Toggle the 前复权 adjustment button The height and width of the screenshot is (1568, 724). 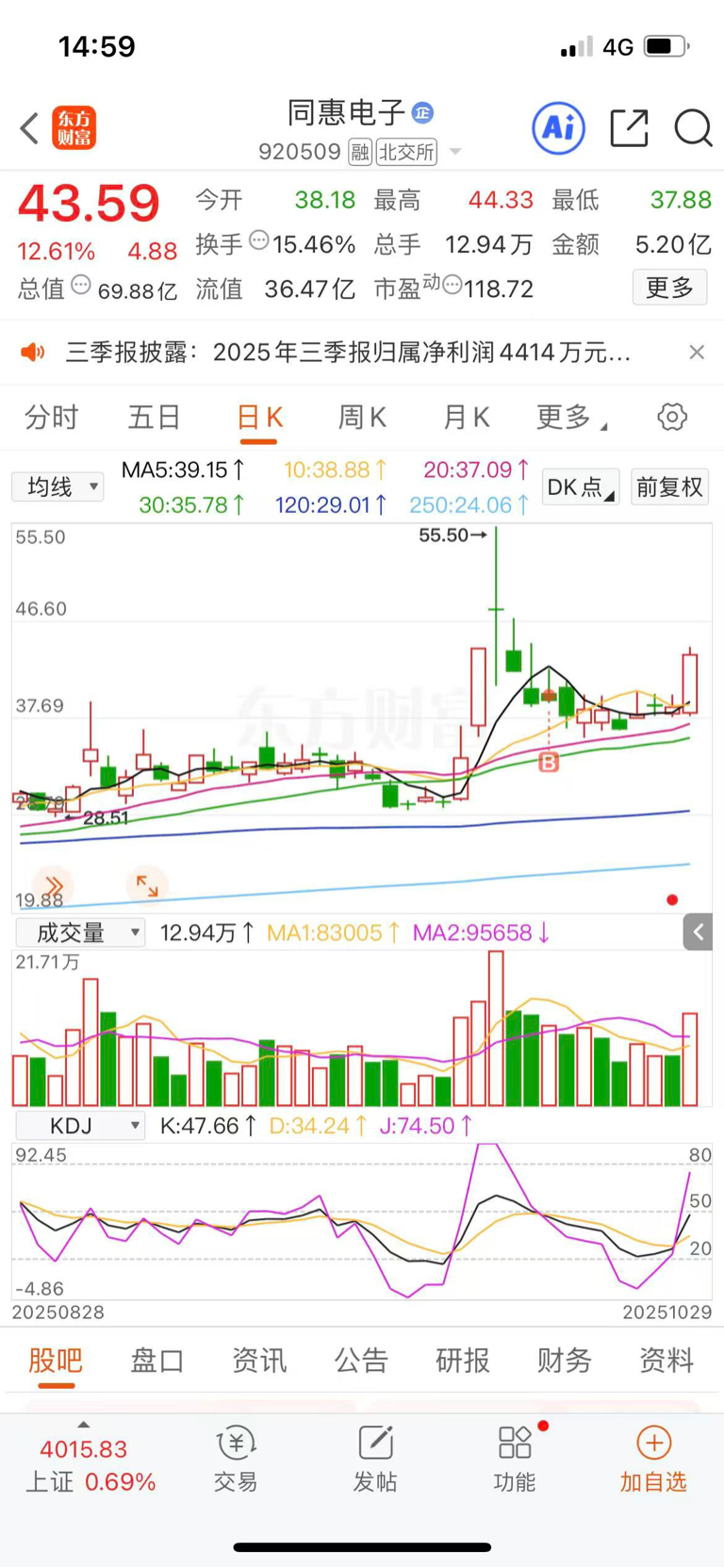click(669, 487)
